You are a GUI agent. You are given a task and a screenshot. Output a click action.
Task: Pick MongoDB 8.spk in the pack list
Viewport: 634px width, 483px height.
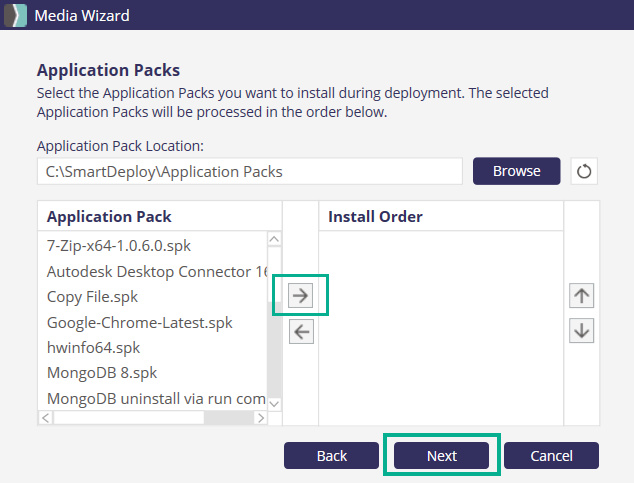(103, 374)
